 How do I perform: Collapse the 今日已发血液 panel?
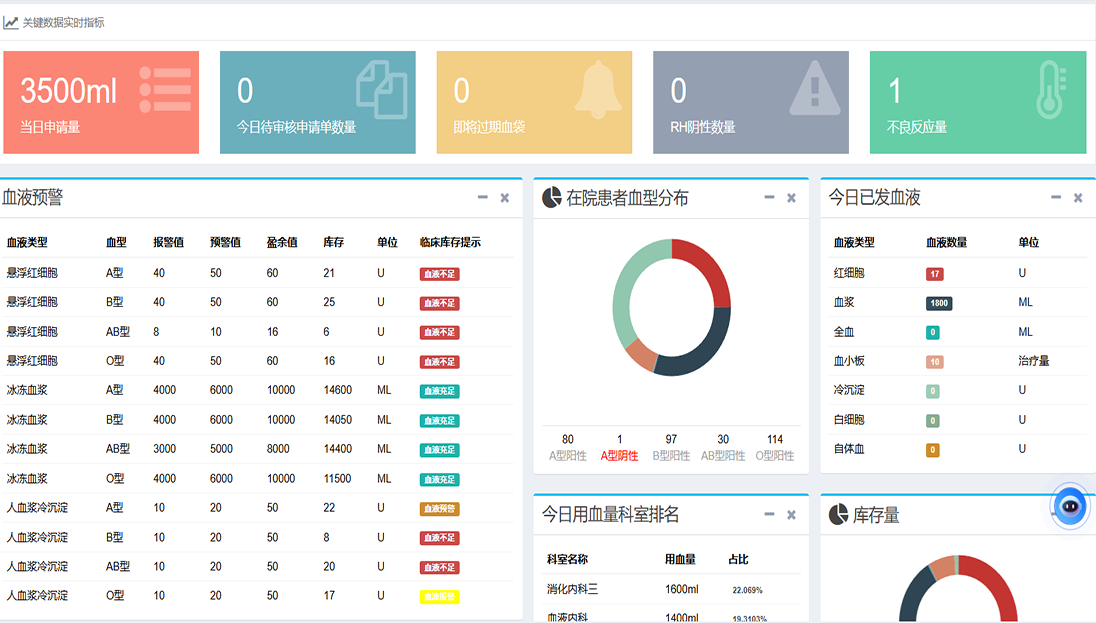tap(1055, 198)
